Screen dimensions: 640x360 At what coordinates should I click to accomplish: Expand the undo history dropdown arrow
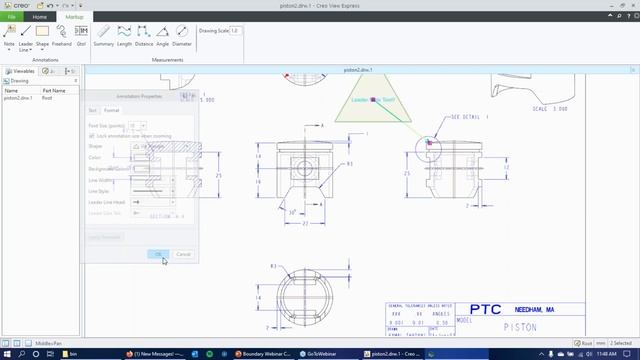[x=57, y=6]
